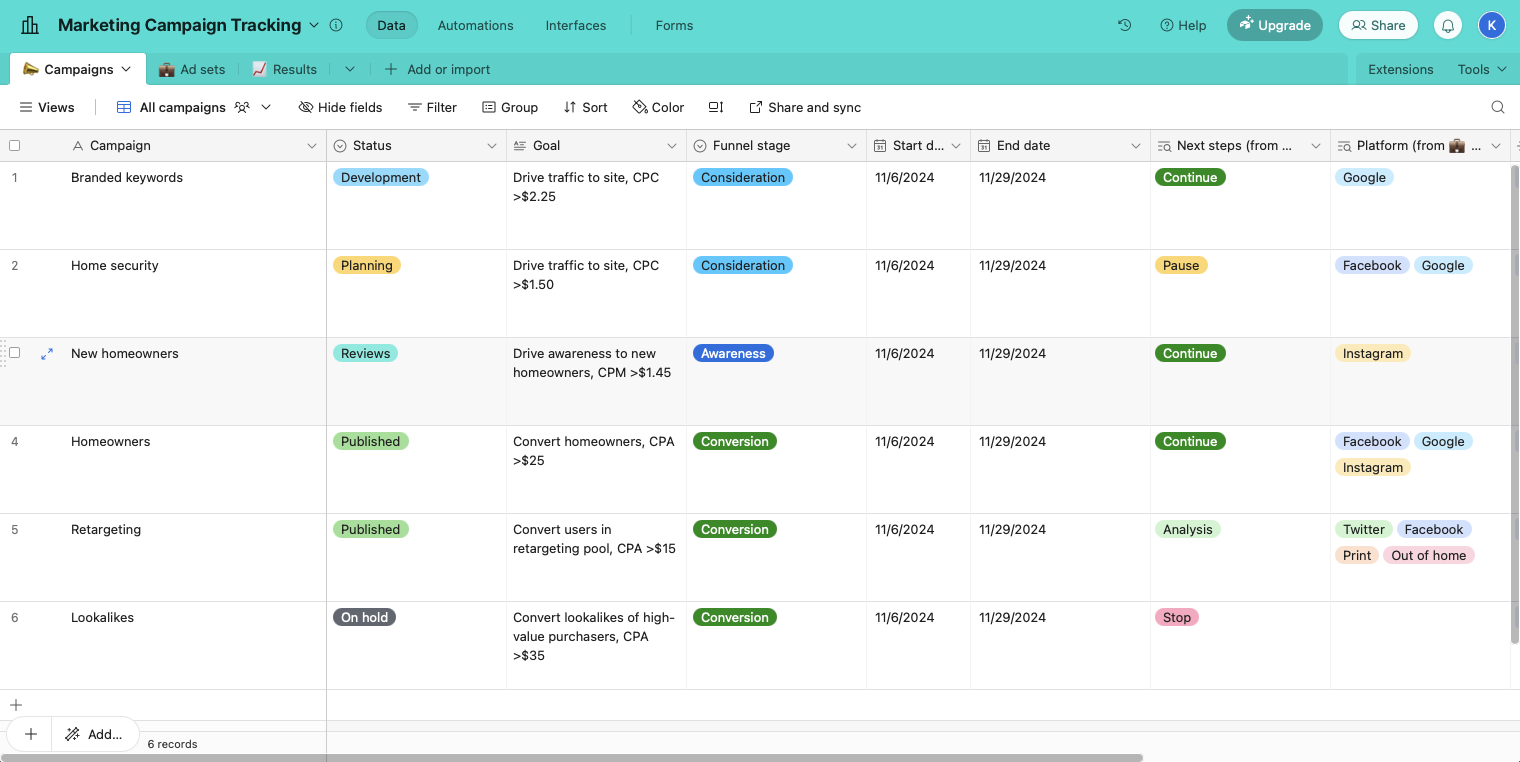Expand the New homeowners record
The image size is (1520, 762).
click(x=47, y=354)
